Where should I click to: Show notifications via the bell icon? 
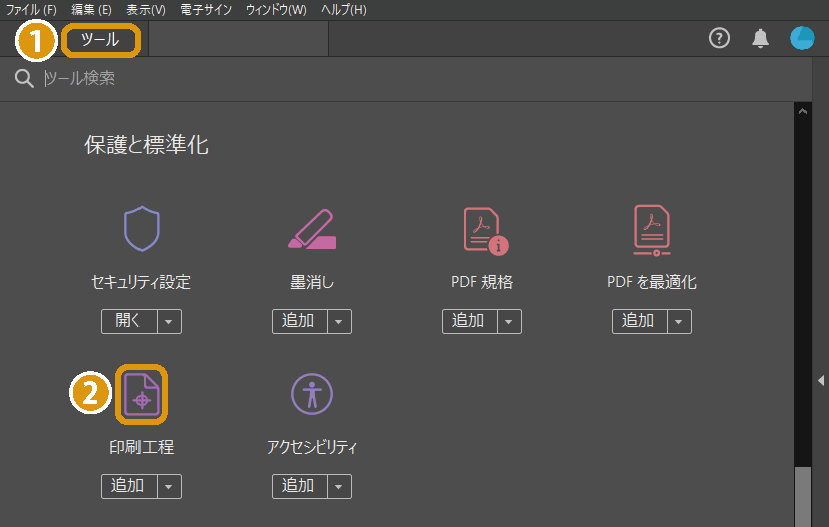(x=760, y=38)
